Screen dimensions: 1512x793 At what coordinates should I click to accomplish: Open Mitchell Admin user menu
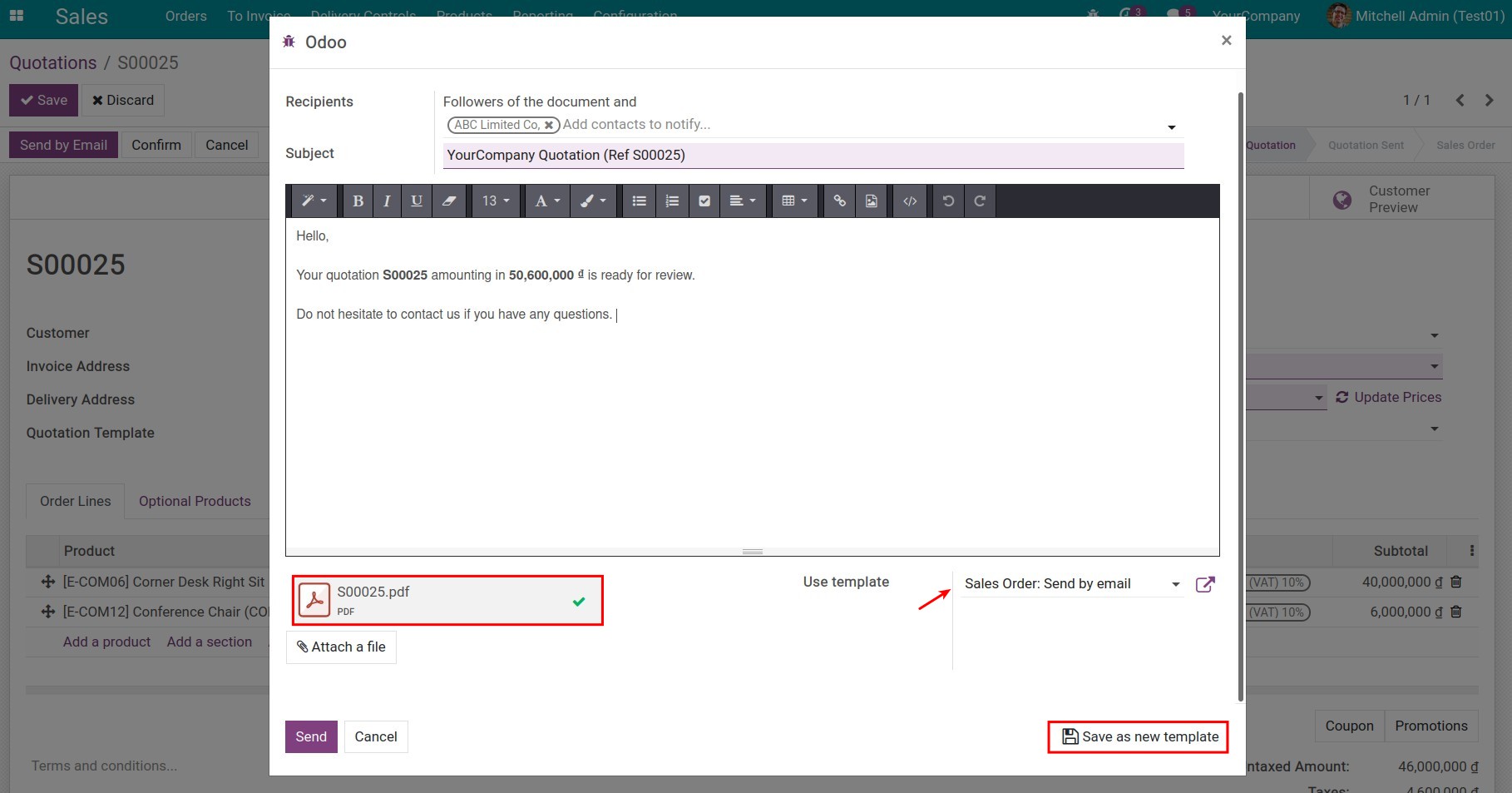(x=1416, y=16)
